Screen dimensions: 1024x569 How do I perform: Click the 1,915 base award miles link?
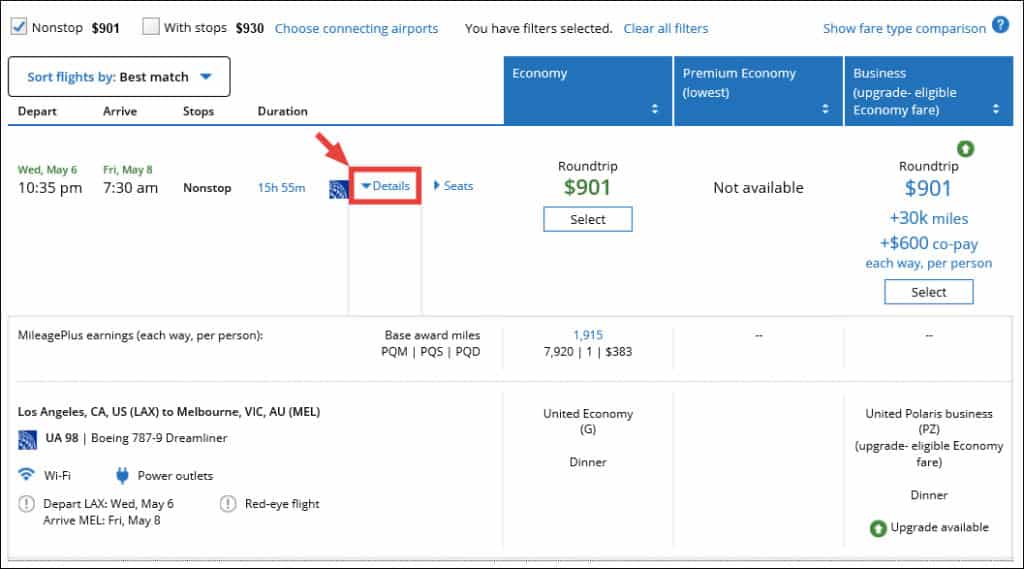coord(588,335)
